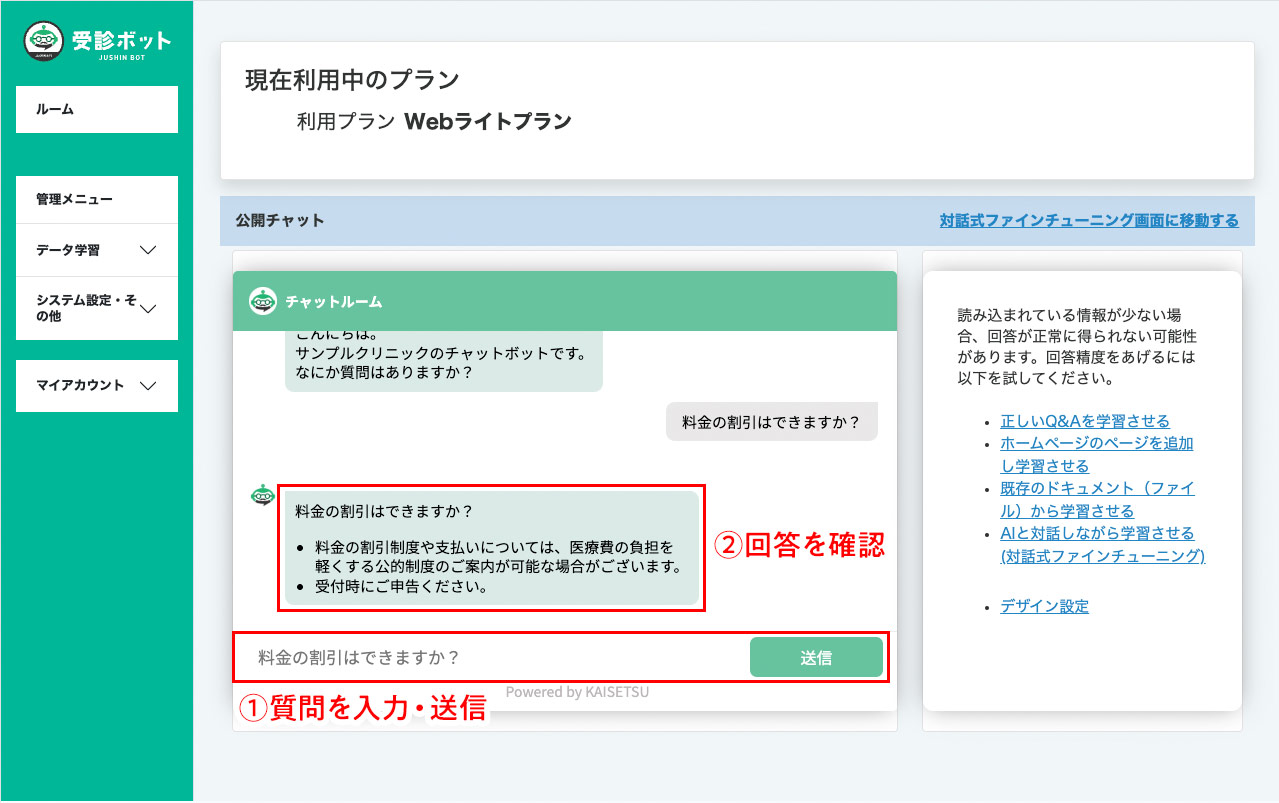This screenshot has height=803, width=1279.
Task: Click the user message 料金の割引はできますか？ bubble
Action: (x=771, y=422)
